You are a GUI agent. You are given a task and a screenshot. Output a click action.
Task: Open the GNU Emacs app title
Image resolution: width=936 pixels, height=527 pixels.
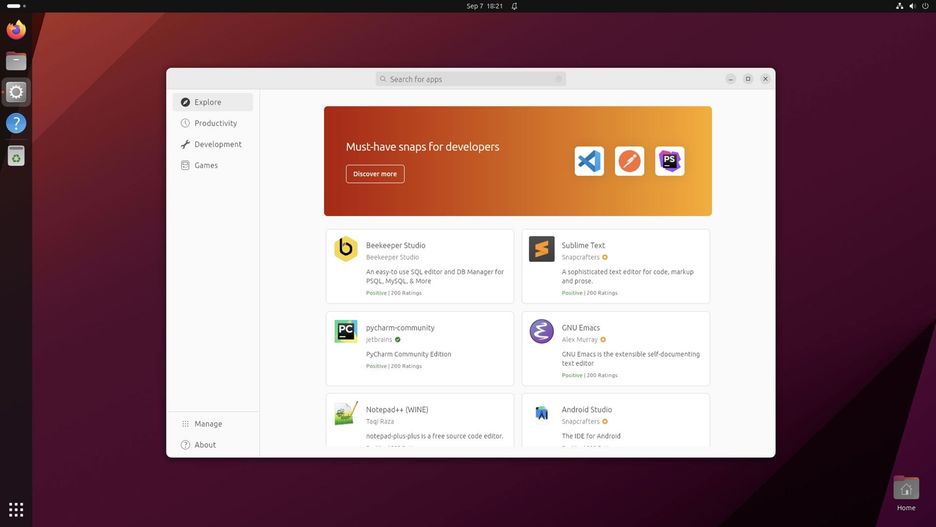(581, 328)
